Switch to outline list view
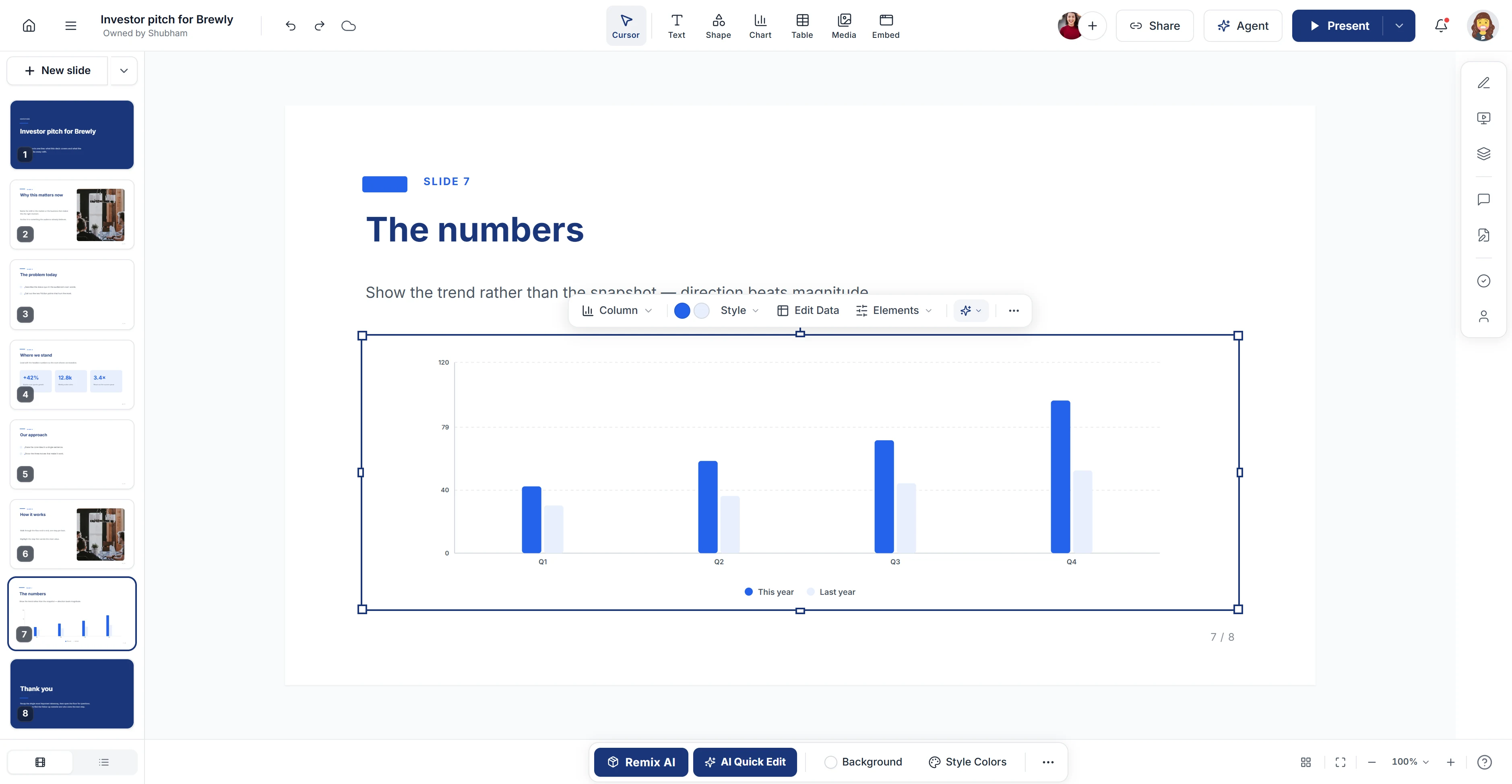Screen dimensions: 1512x784 tap(104, 762)
